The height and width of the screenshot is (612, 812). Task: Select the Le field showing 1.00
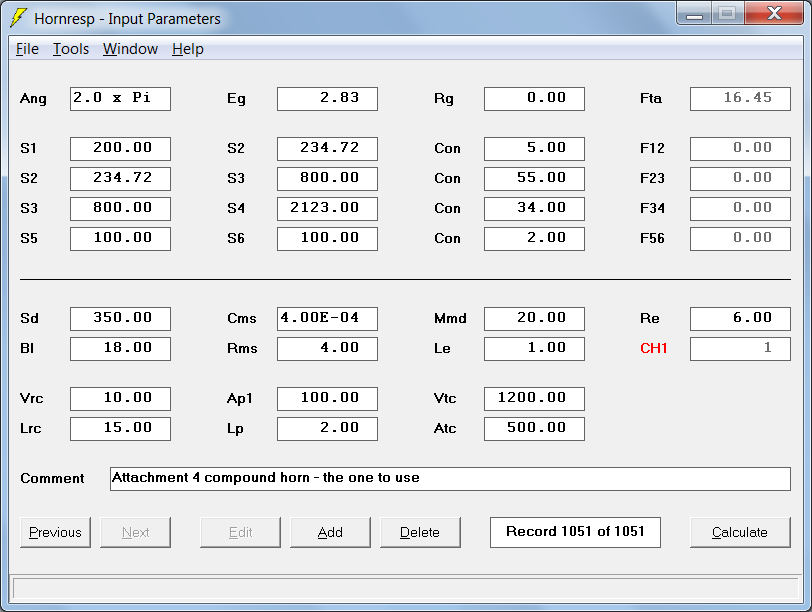tap(534, 349)
